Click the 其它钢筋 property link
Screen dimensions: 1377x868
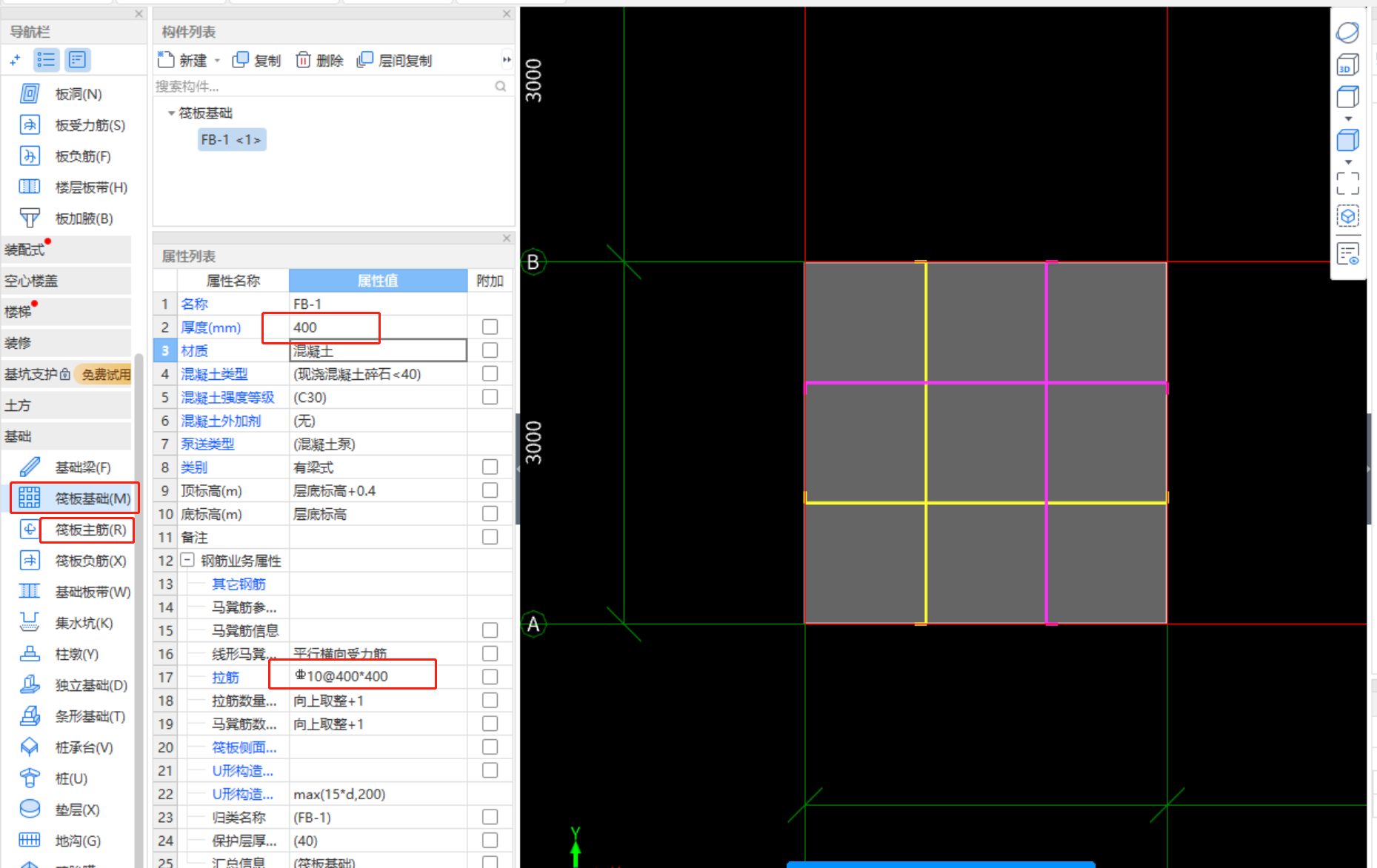pos(239,584)
